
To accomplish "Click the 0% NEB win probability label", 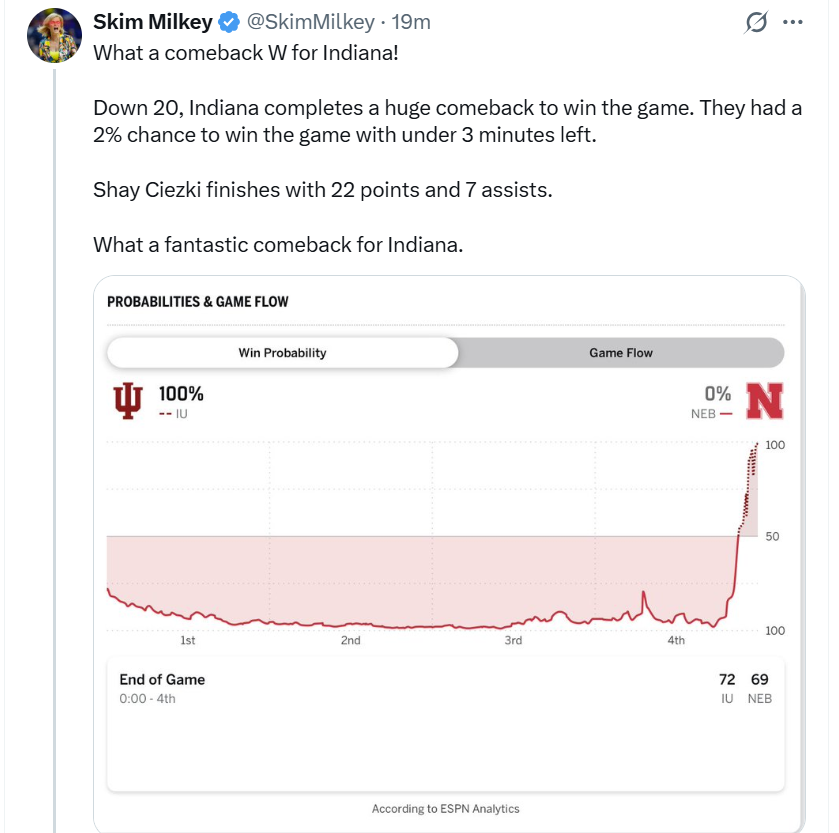I will coord(717,394).
